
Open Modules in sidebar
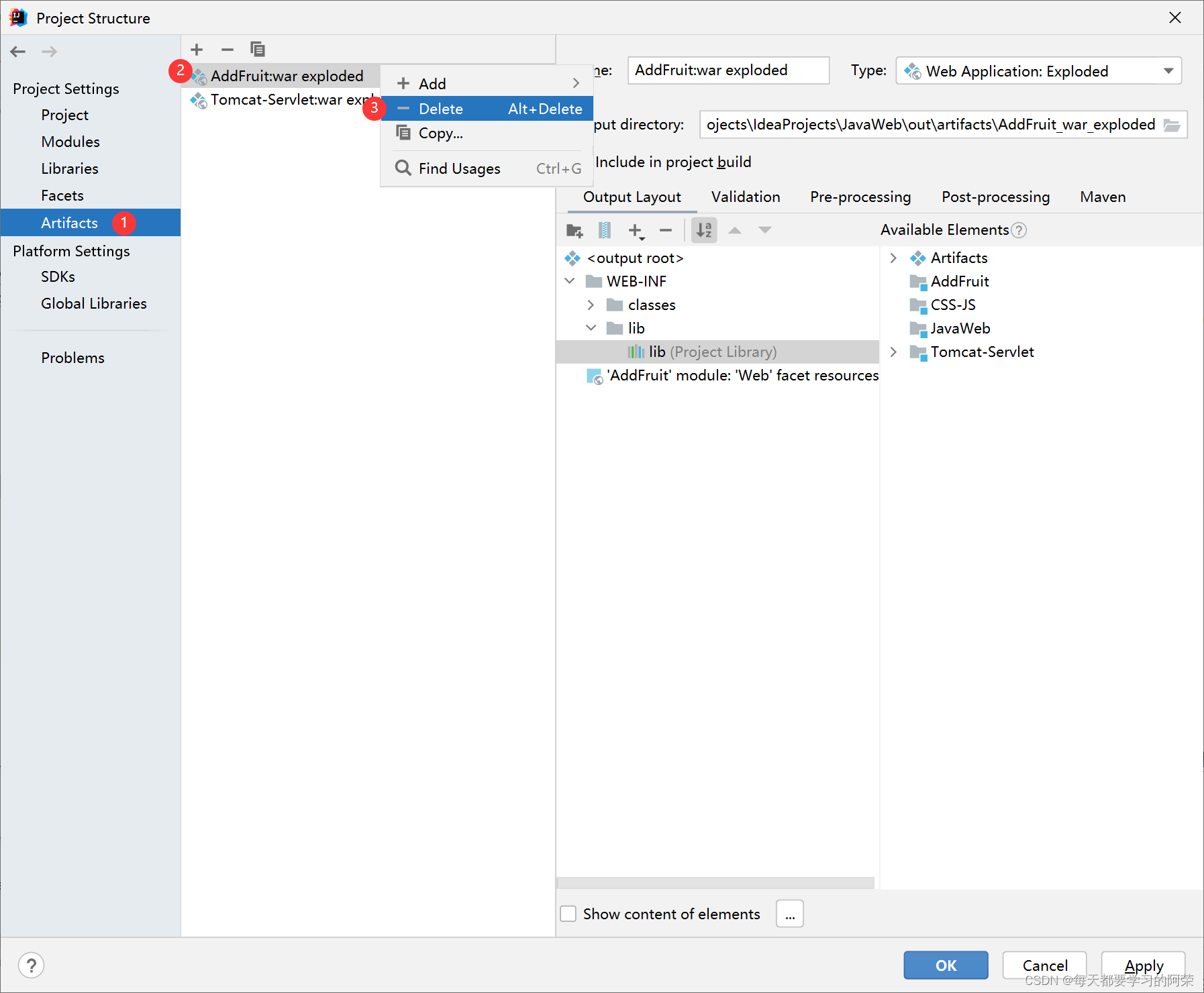70,142
